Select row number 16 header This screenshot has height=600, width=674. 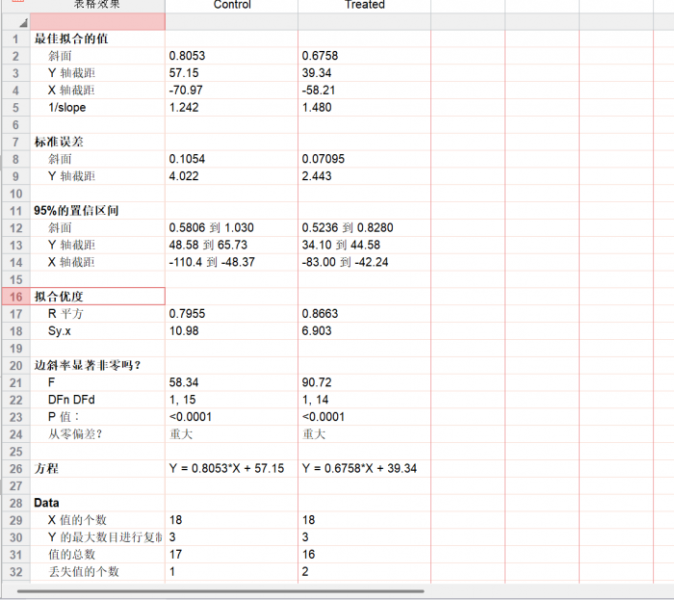pos(15,297)
